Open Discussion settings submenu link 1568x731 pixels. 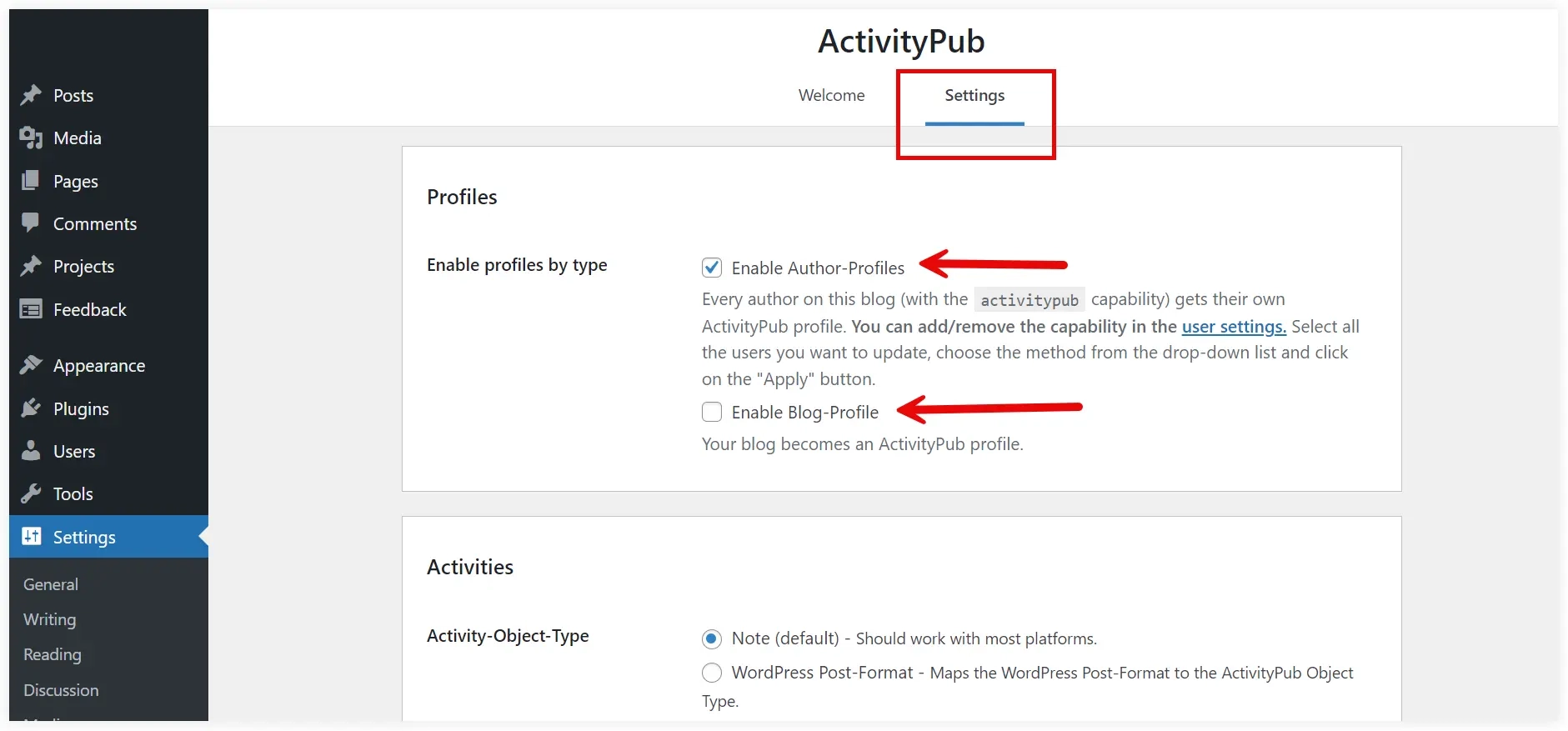[61, 690]
